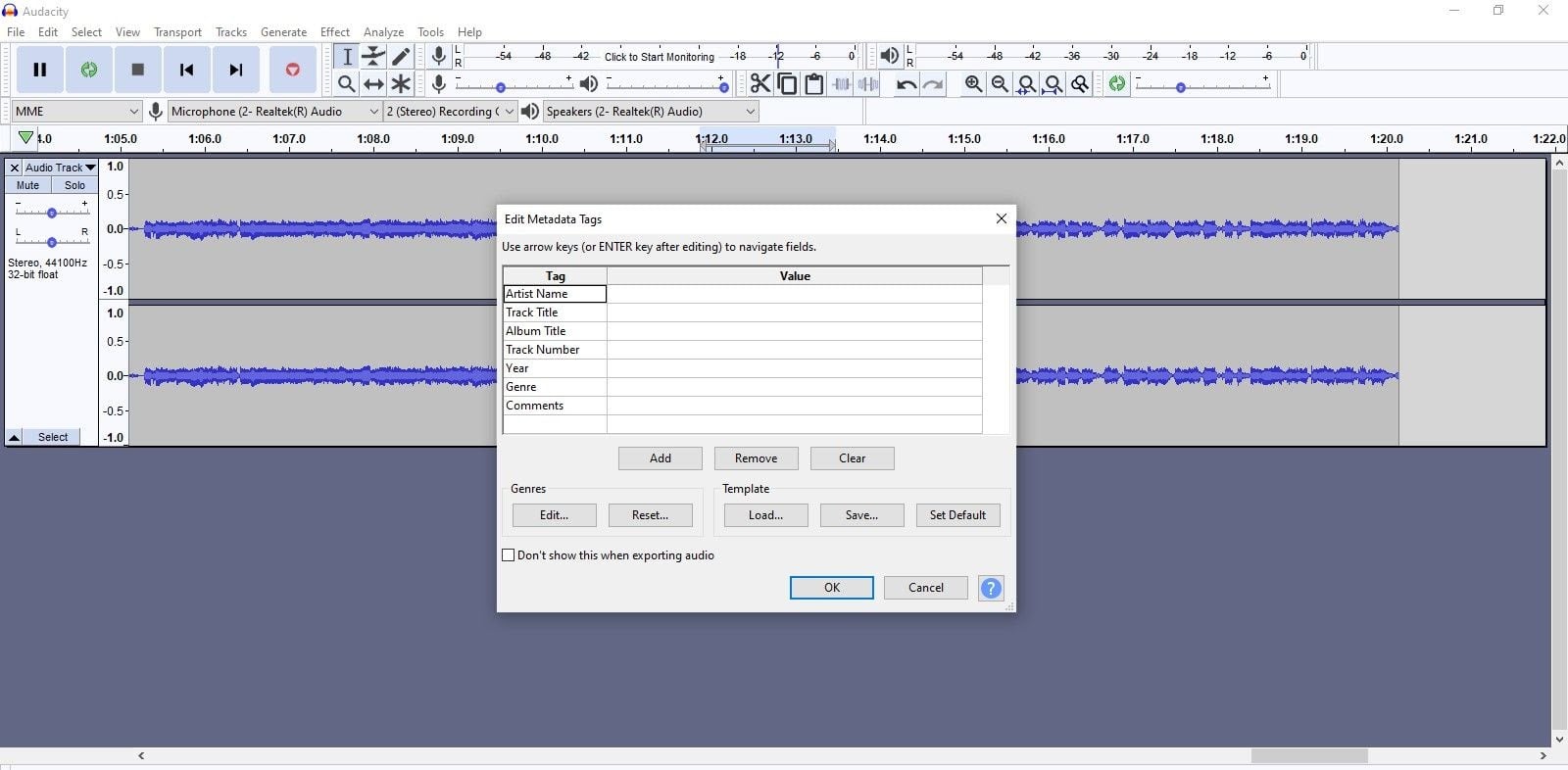1568x770 pixels.
Task: Click Skip to End button
Action: point(236,70)
